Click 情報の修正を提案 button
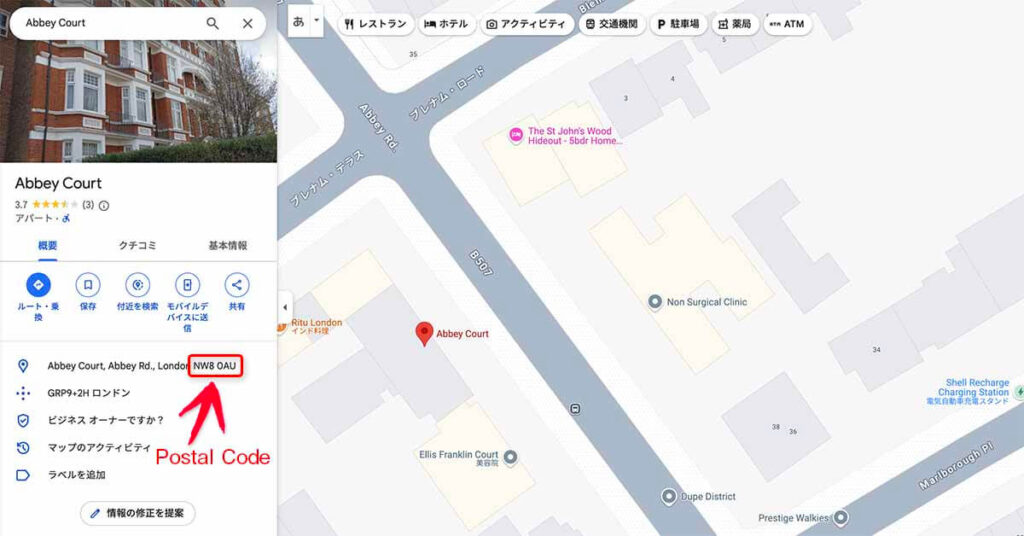This screenshot has height=536, width=1024. [x=138, y=513]
